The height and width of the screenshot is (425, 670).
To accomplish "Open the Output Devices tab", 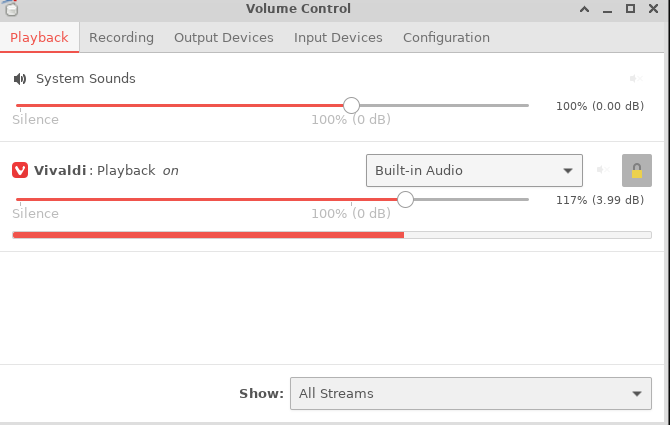I will tap(223, 38).
